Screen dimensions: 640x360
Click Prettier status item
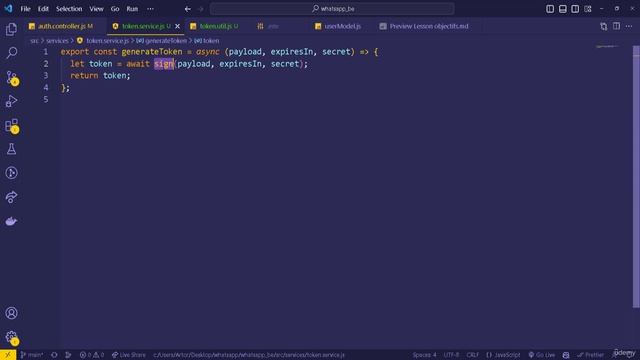click(590, 355)
